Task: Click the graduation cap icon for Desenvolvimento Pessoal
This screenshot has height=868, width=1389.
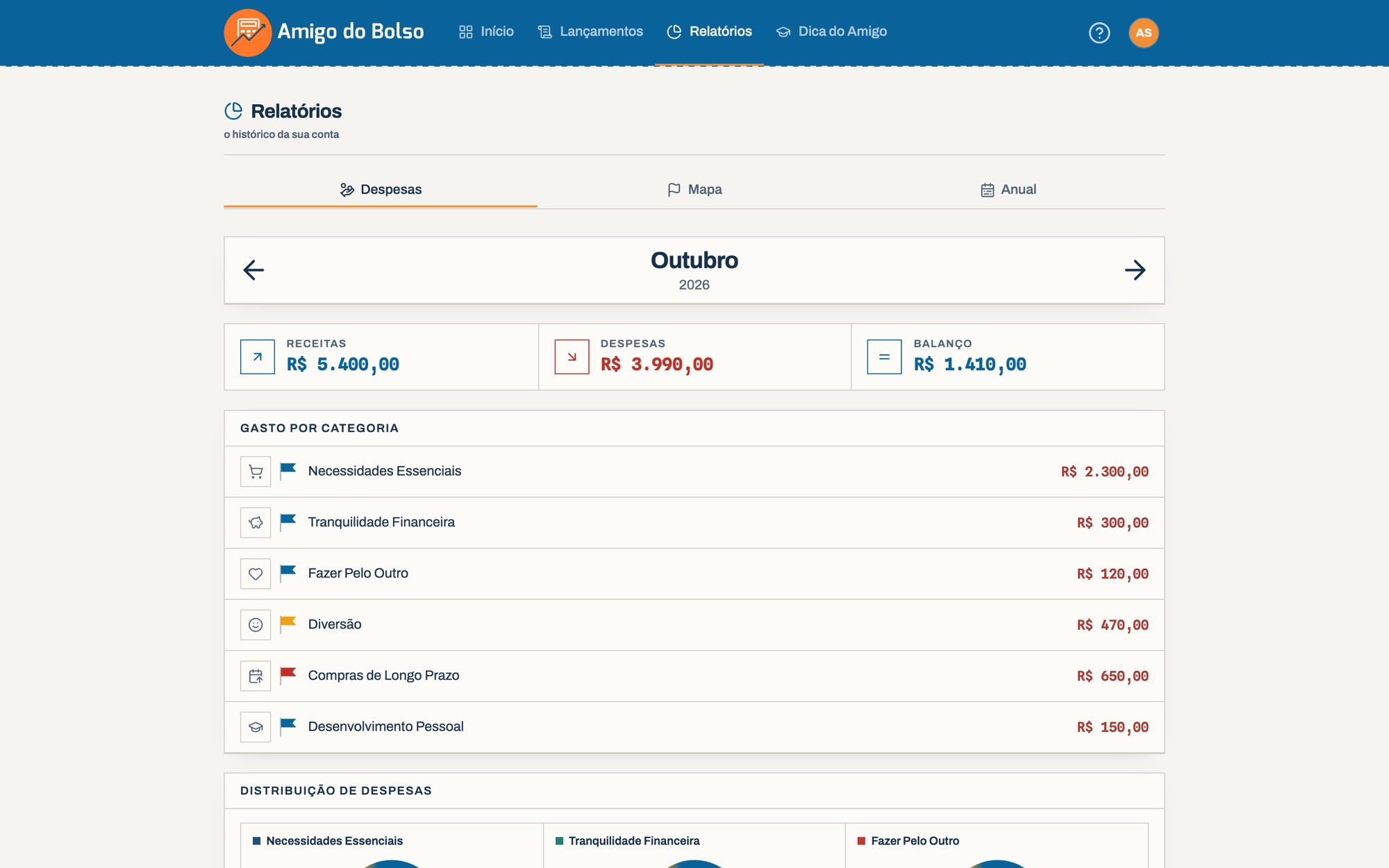Action: (256, 727)
